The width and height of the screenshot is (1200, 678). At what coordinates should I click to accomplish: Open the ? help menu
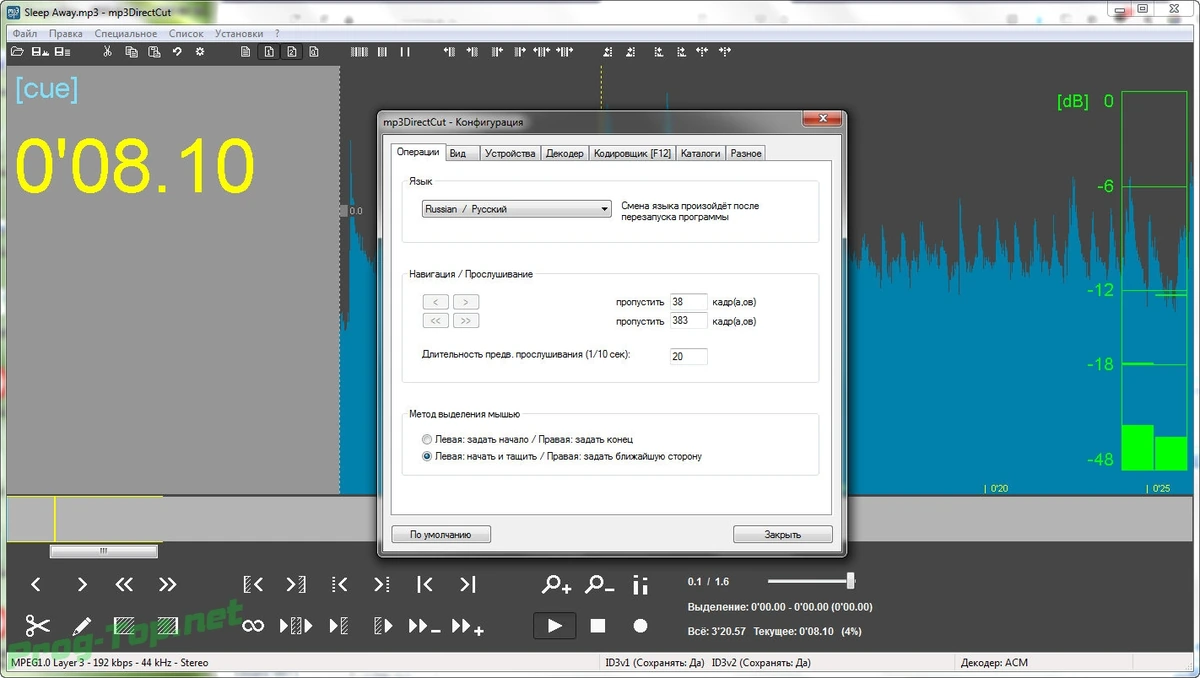(277, 33)
